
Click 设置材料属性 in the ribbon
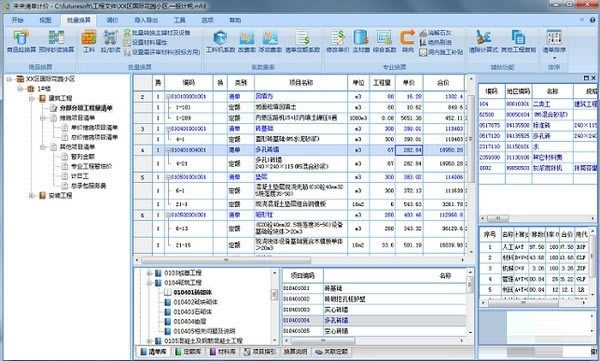[x=145, y=42]
